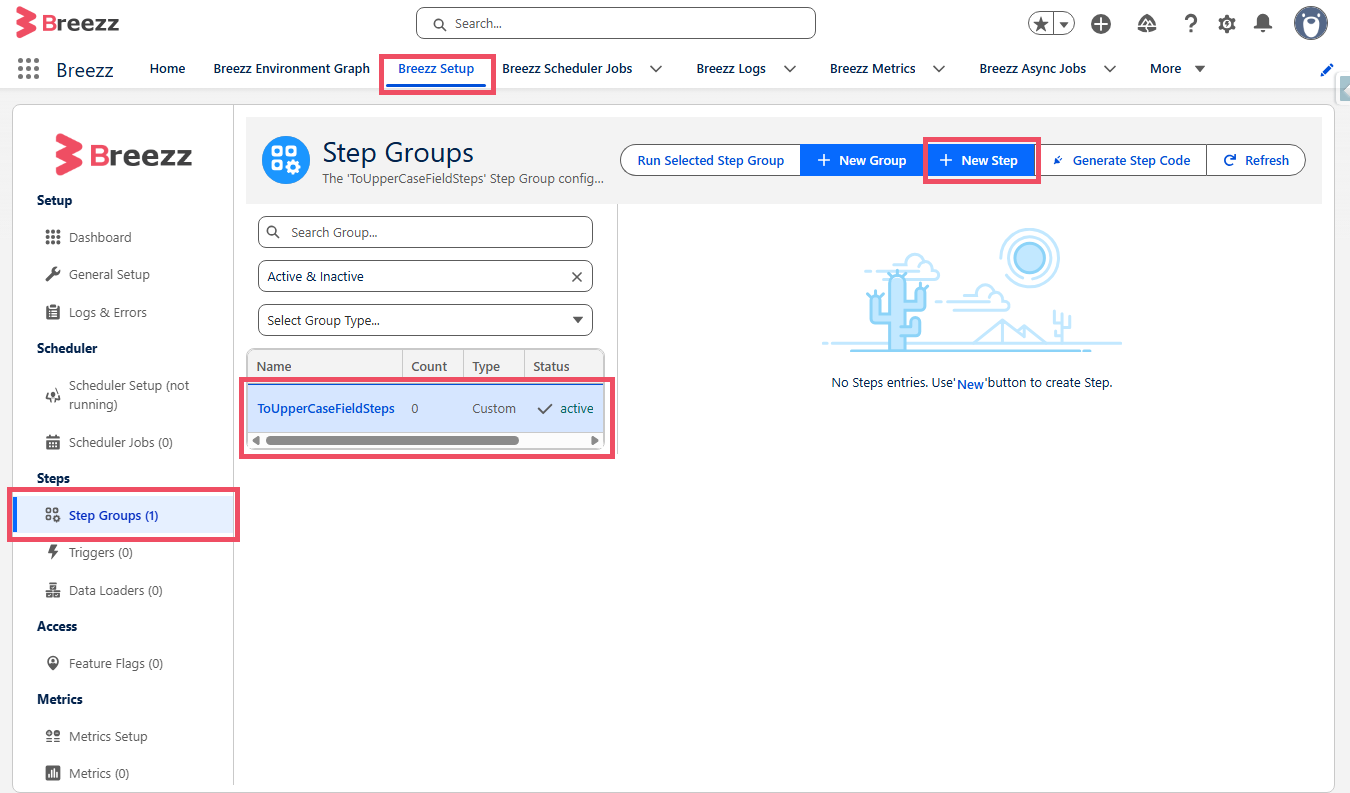1350x793 pixels.
Task: Open the Breezz Scheduler Jobs tab
Action: tap(567, 69)
